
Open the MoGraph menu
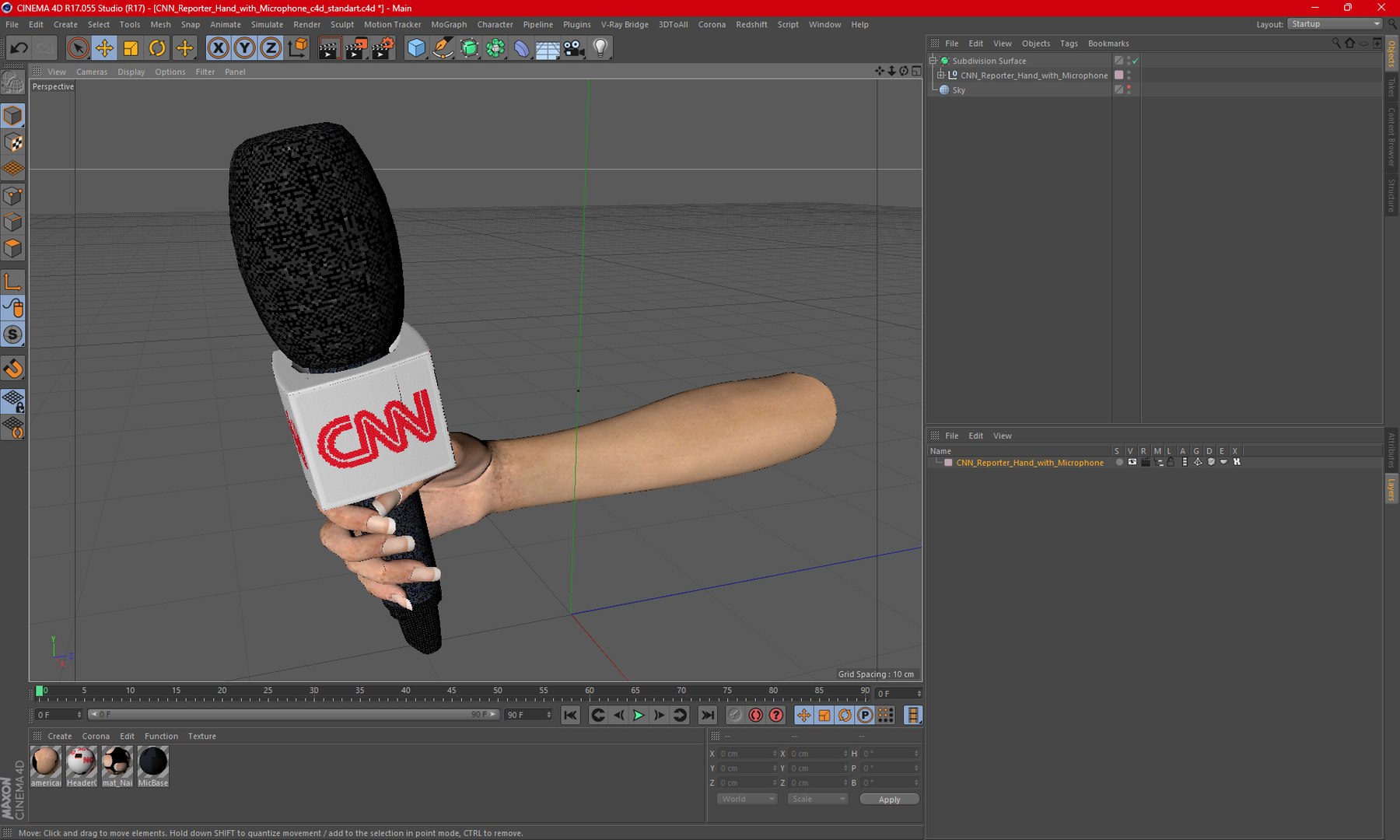pos(449,24)
